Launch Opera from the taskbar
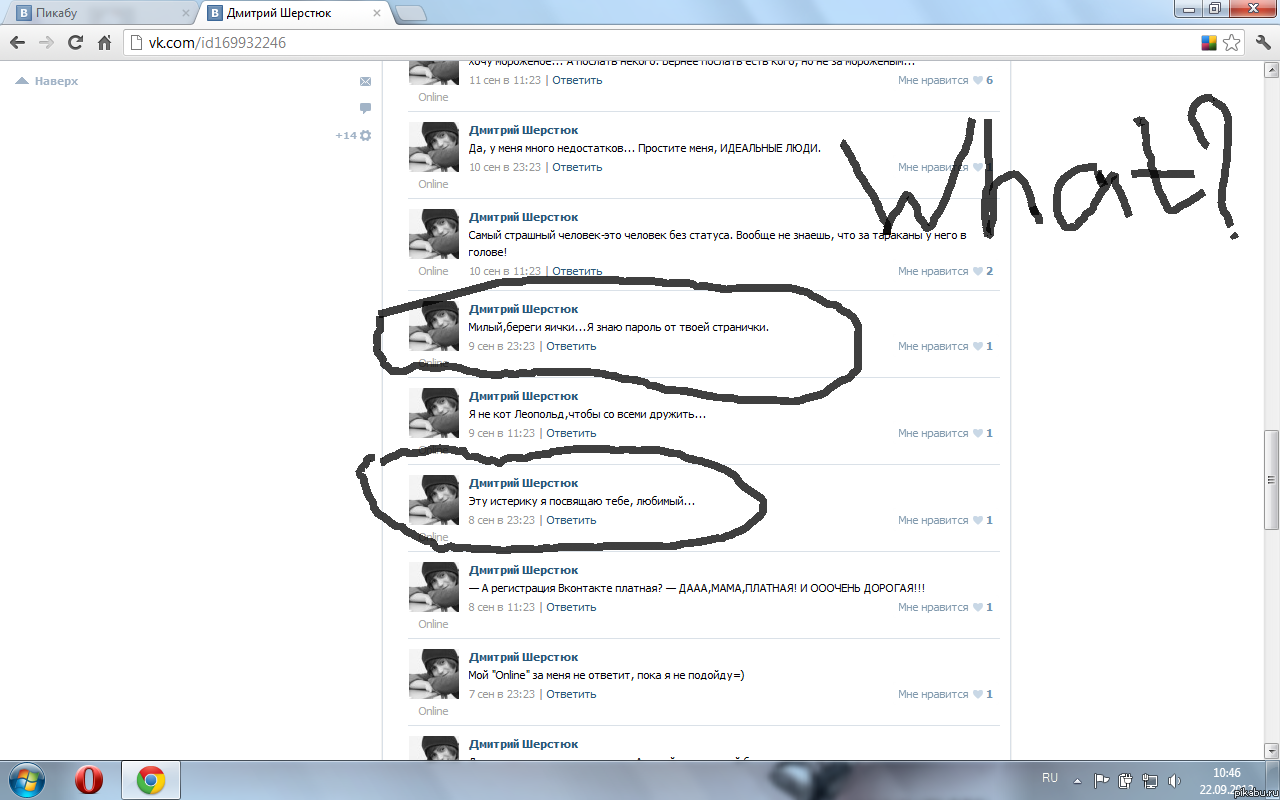 coord(89,779)
